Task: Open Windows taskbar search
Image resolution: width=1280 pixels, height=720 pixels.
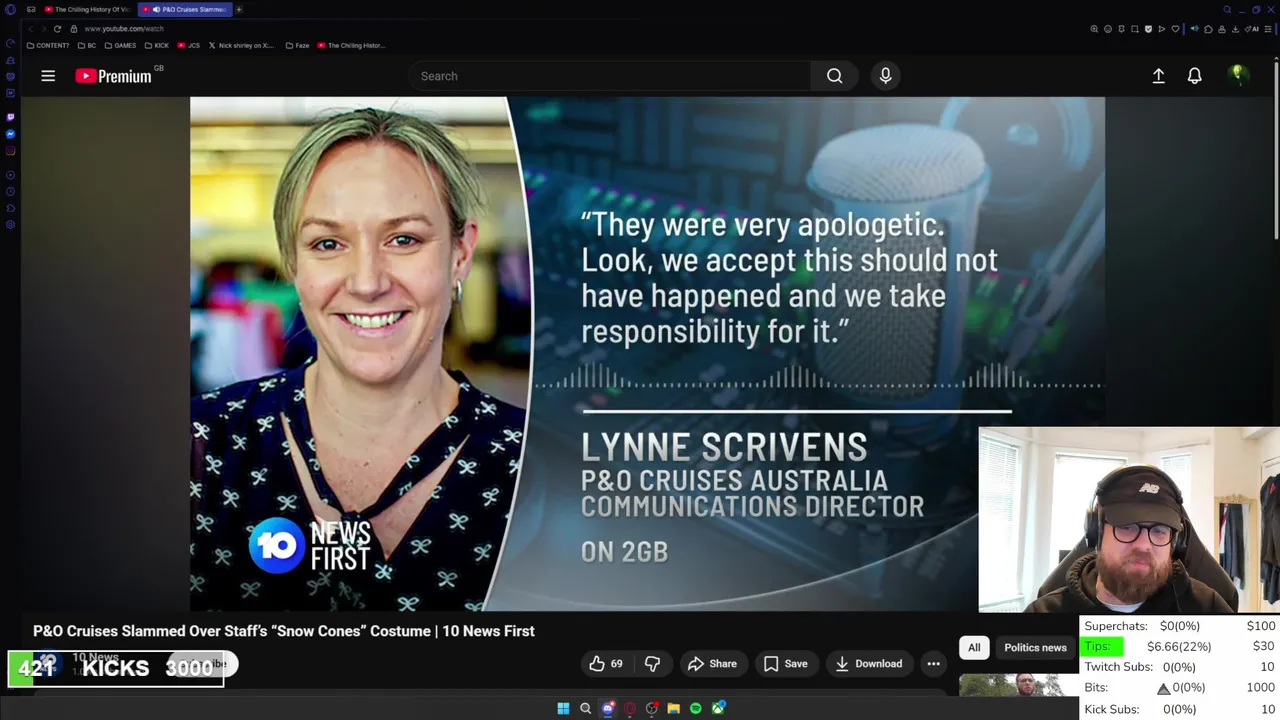Action: (x=586, y=708)
